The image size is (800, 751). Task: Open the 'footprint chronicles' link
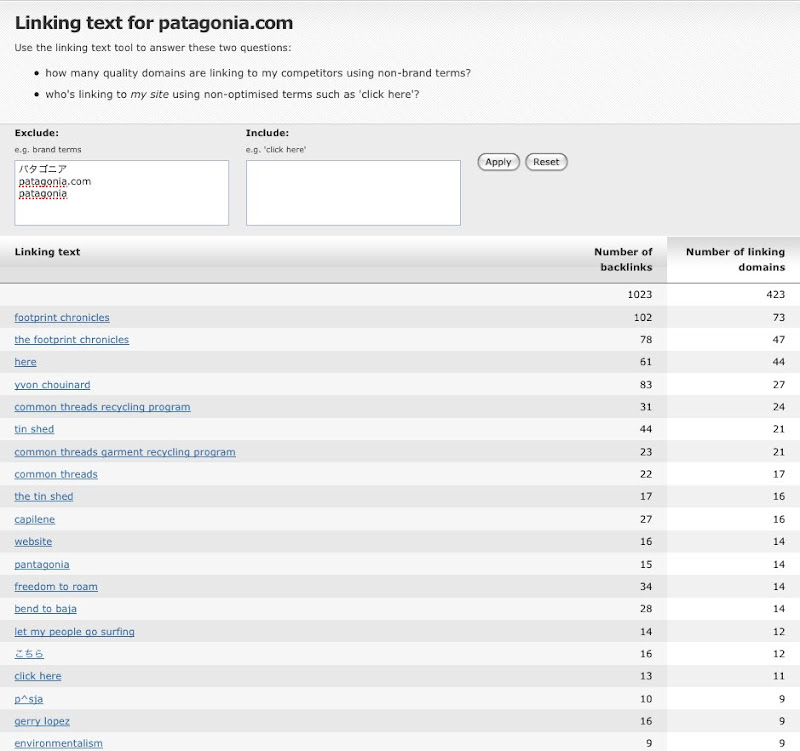62,318
